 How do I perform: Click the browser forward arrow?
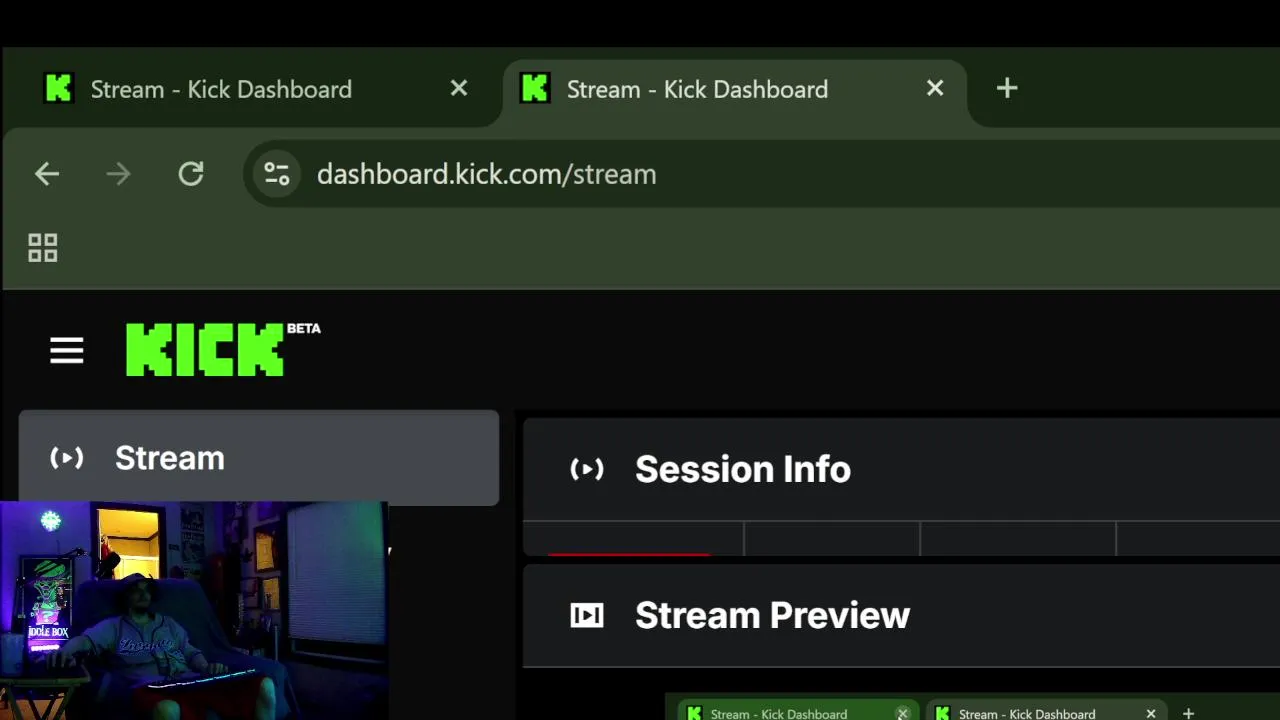click(119, 174)
